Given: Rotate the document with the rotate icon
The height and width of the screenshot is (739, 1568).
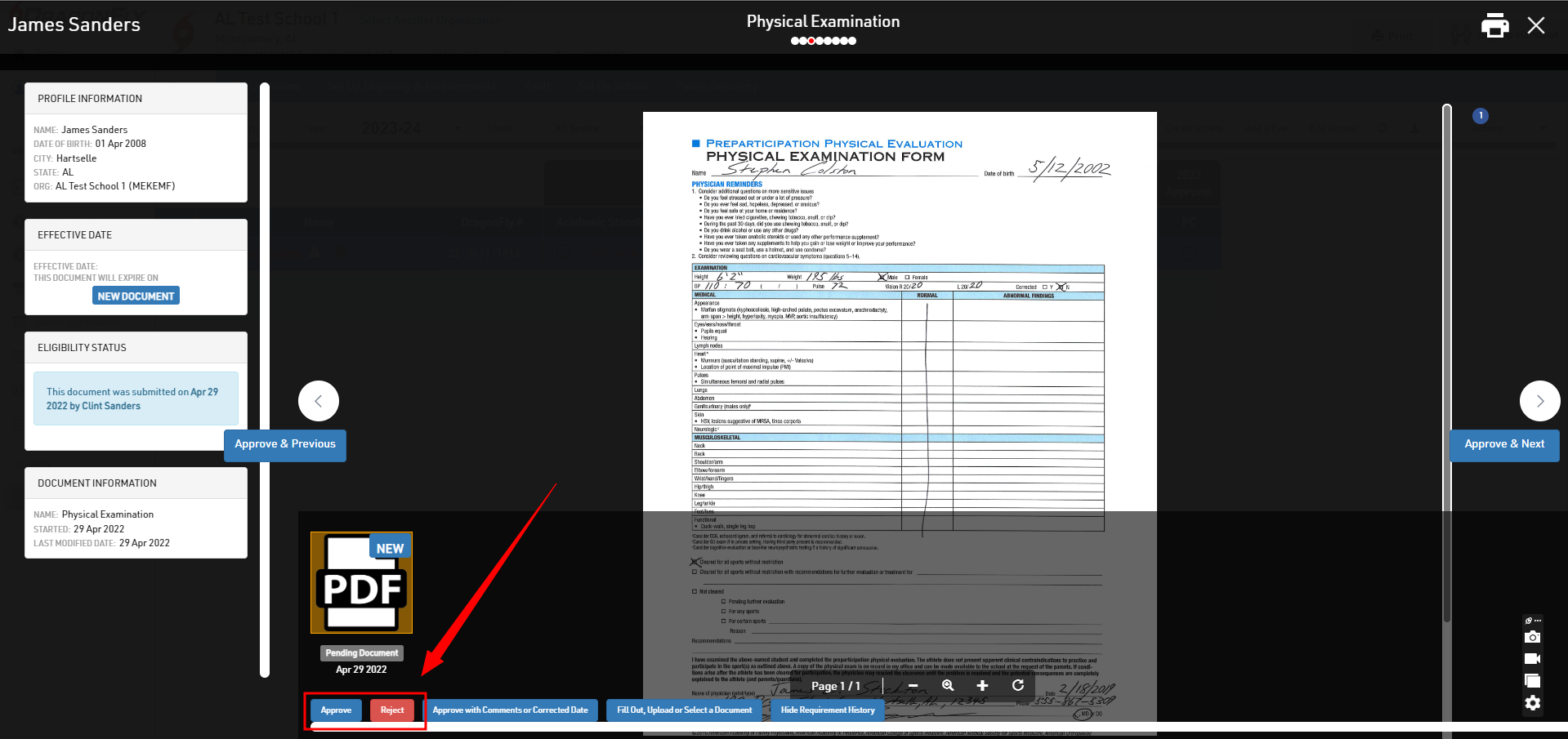Looking at the screenshot, I should tap(1018, 686).
